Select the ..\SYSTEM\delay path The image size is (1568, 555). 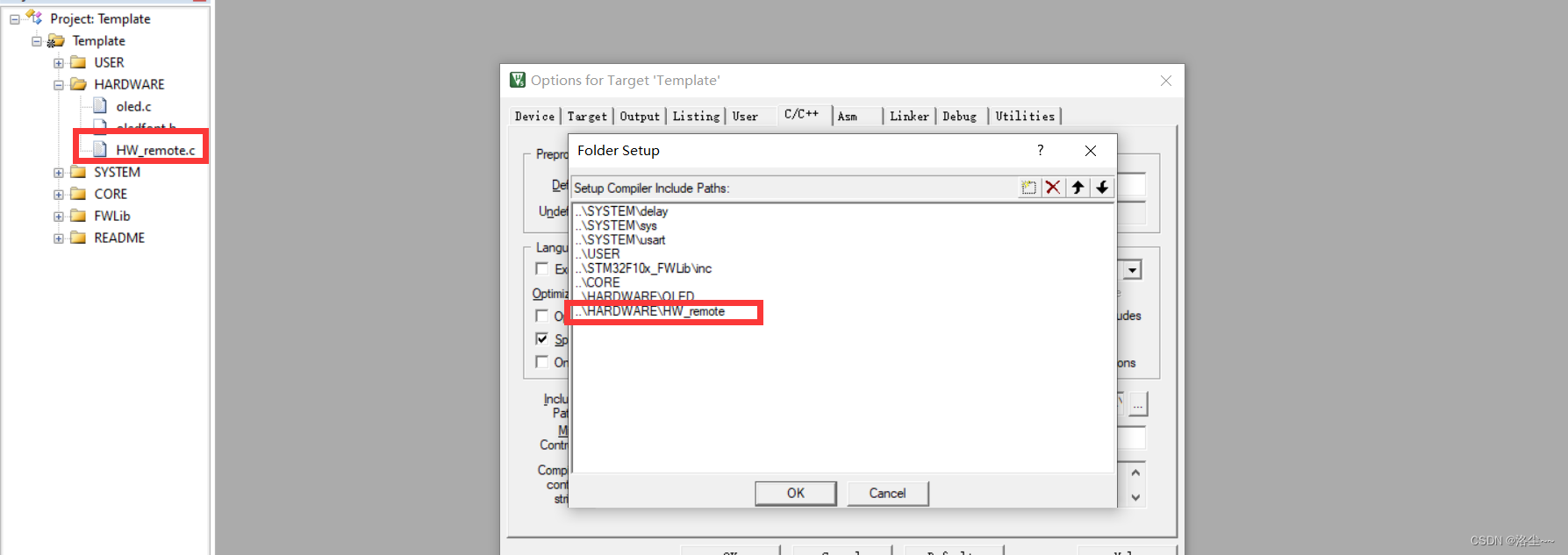pos(621,211)
